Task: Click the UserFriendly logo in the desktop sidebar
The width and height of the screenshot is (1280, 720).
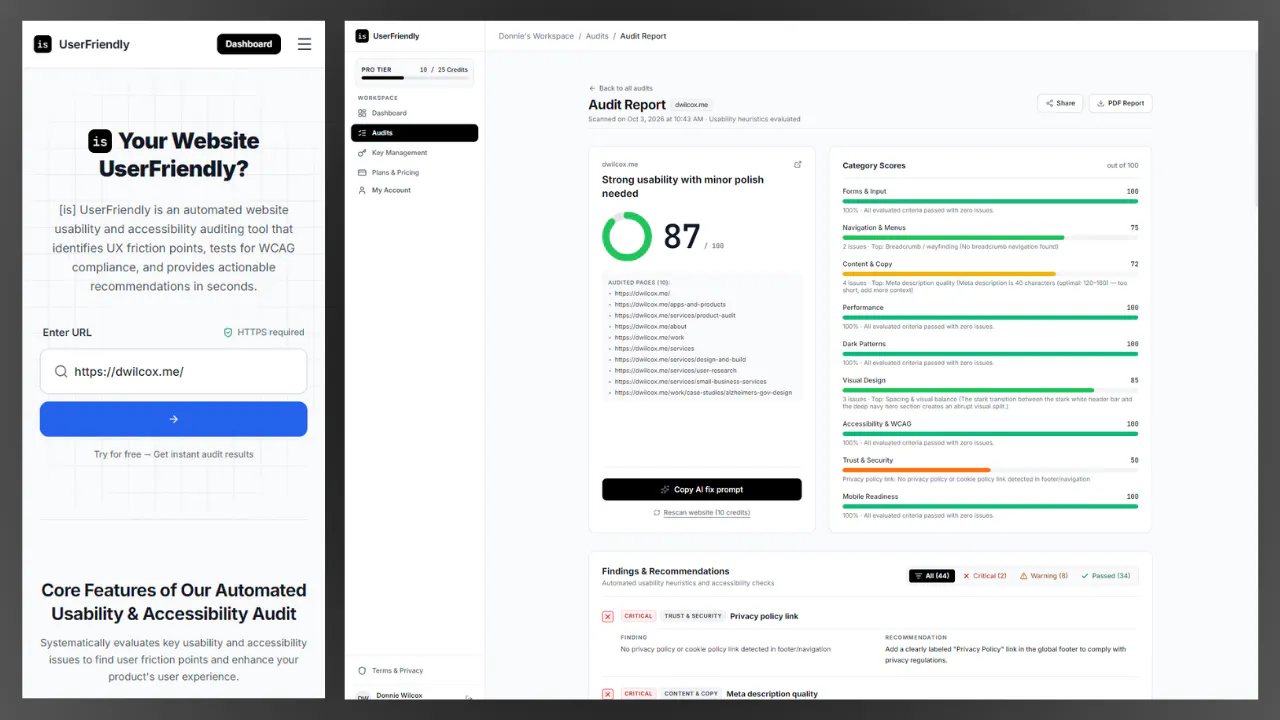Action: pyautogui.click(x=388, y=36)
